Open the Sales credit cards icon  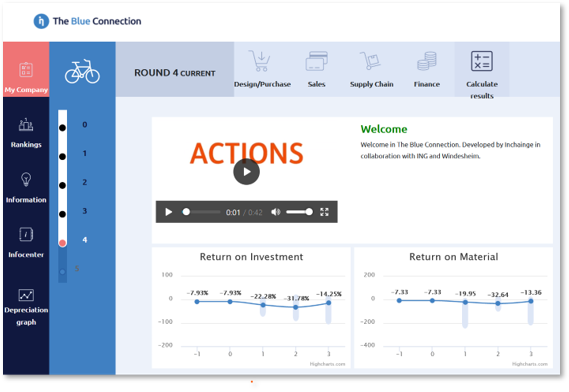[316, 61]
